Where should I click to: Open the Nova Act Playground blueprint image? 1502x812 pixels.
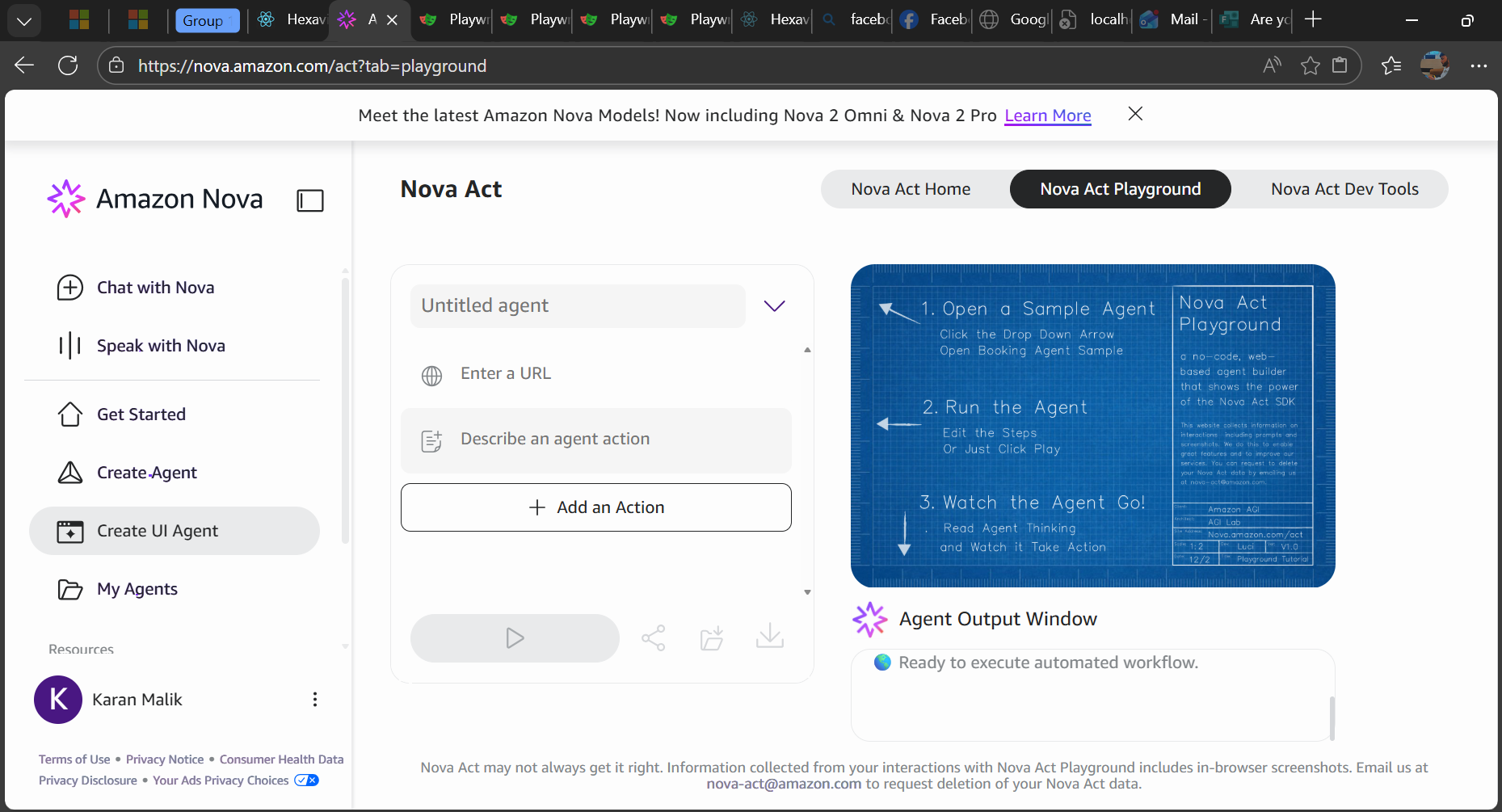click(x=1092, y=426)
